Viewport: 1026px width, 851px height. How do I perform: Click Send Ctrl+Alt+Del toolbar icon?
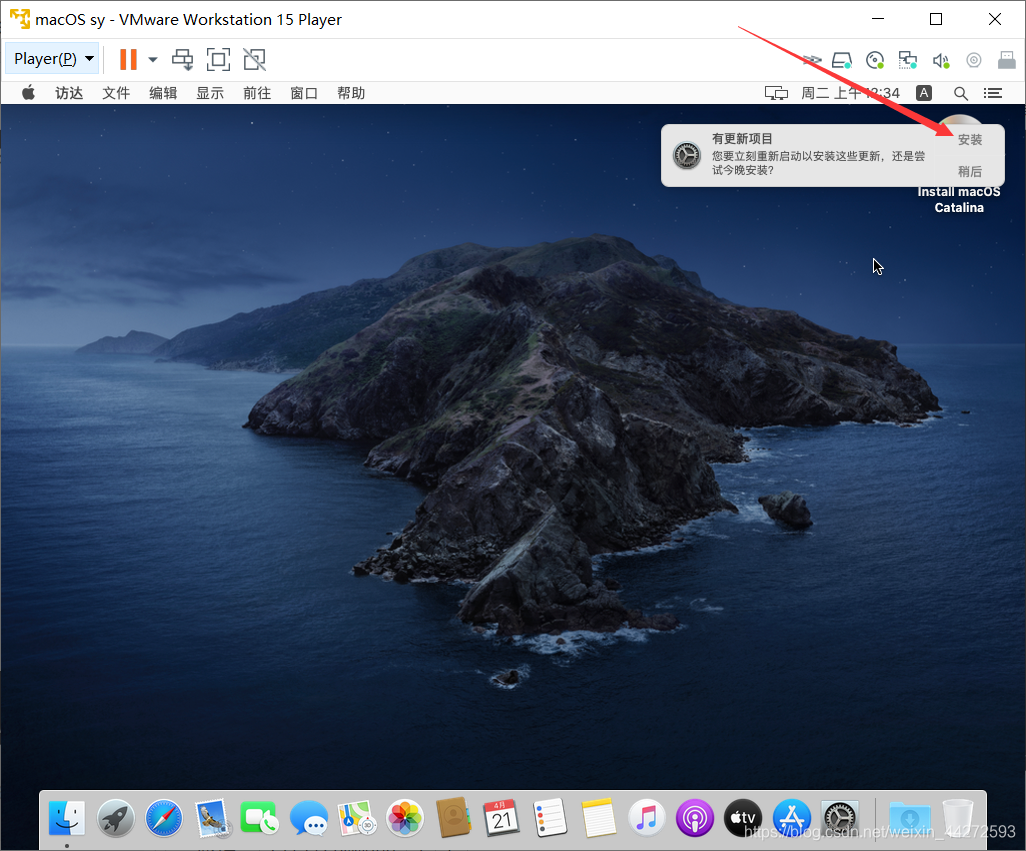182,59
